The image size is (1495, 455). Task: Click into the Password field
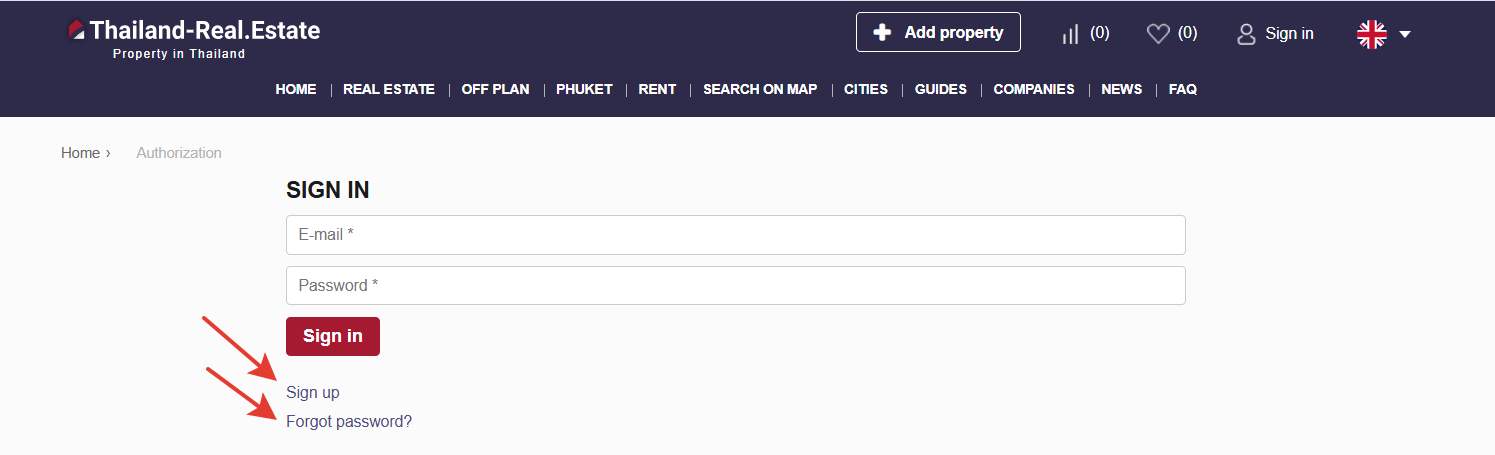click(x=735, y=285)
